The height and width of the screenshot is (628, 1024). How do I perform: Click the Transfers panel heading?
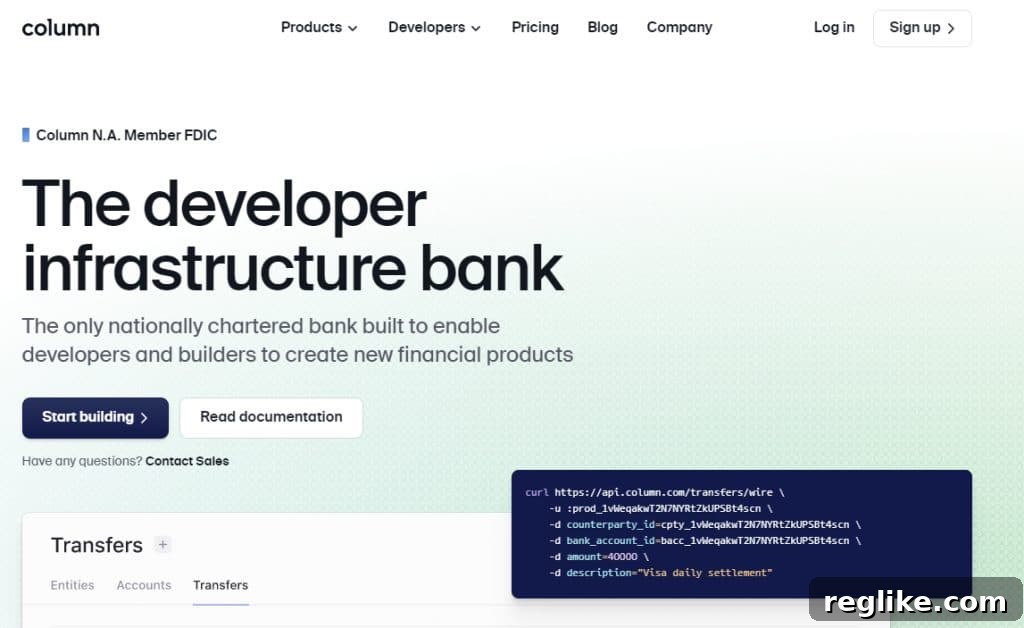[x=97, y=545]
